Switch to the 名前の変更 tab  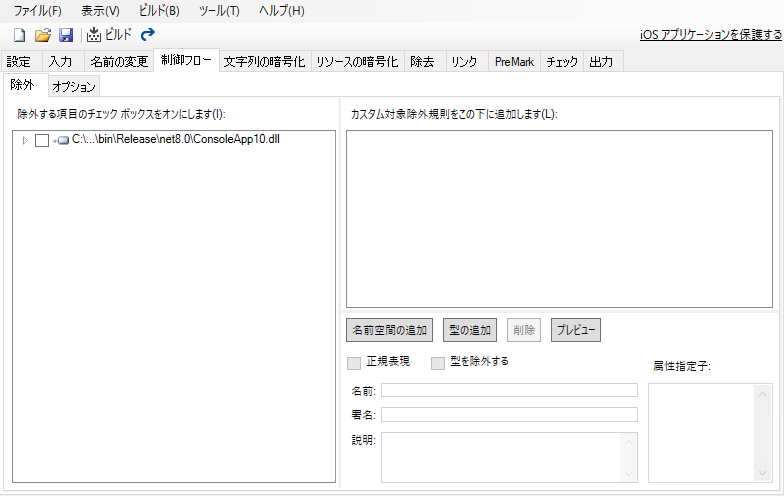118,62
